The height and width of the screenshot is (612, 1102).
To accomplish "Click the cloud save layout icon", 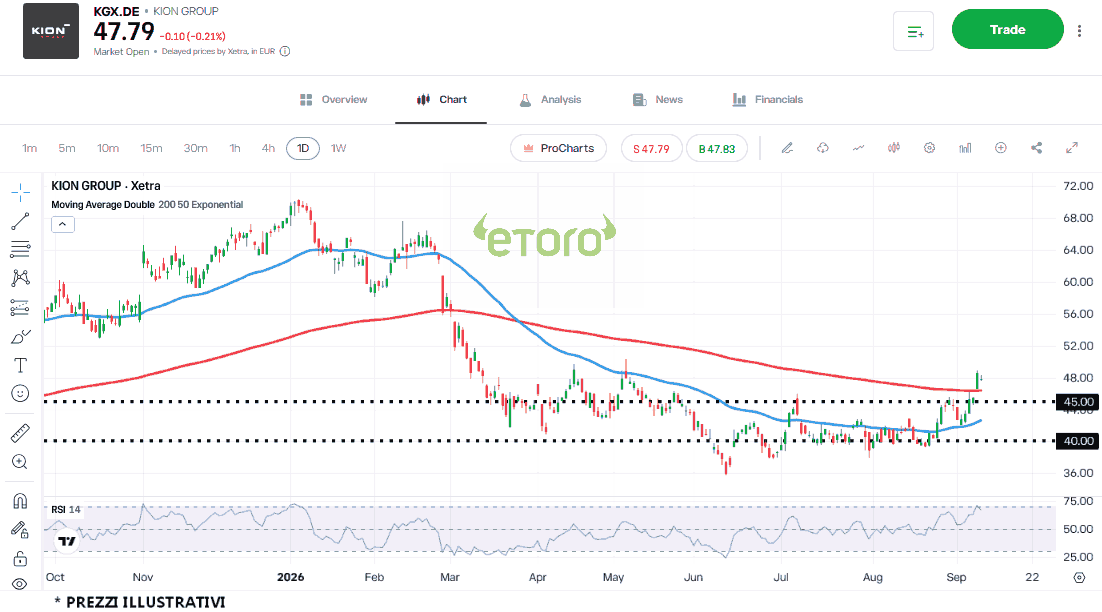I will (x=823, y=148).
